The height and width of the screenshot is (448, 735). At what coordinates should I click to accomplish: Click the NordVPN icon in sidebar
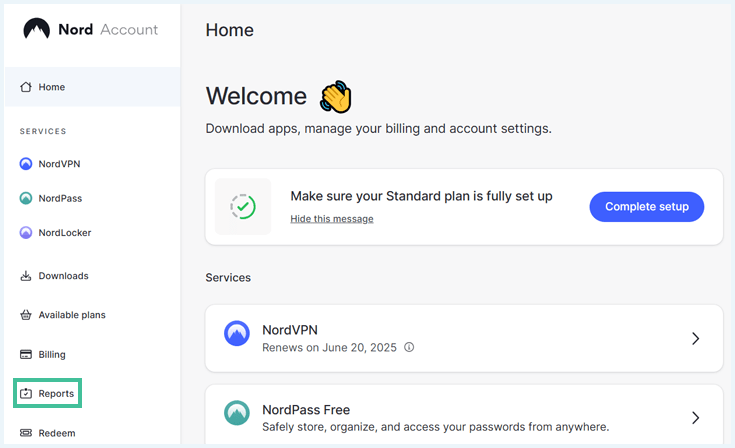[x=26, y=164]
